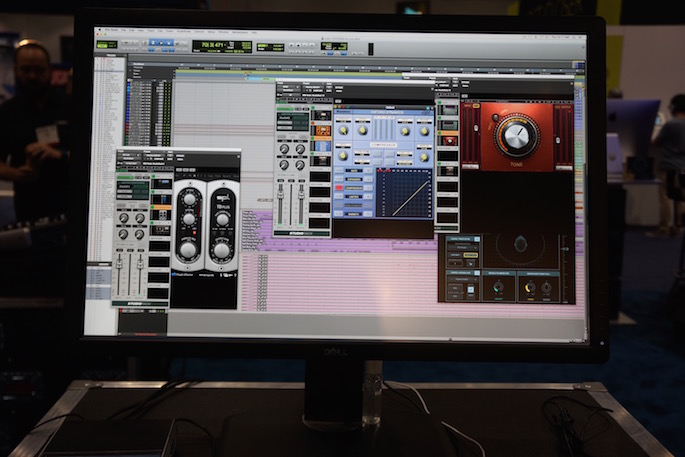Open the Apple menu
Screen dimensions: 685x457
pyautogui.click(x=100, y=30)
